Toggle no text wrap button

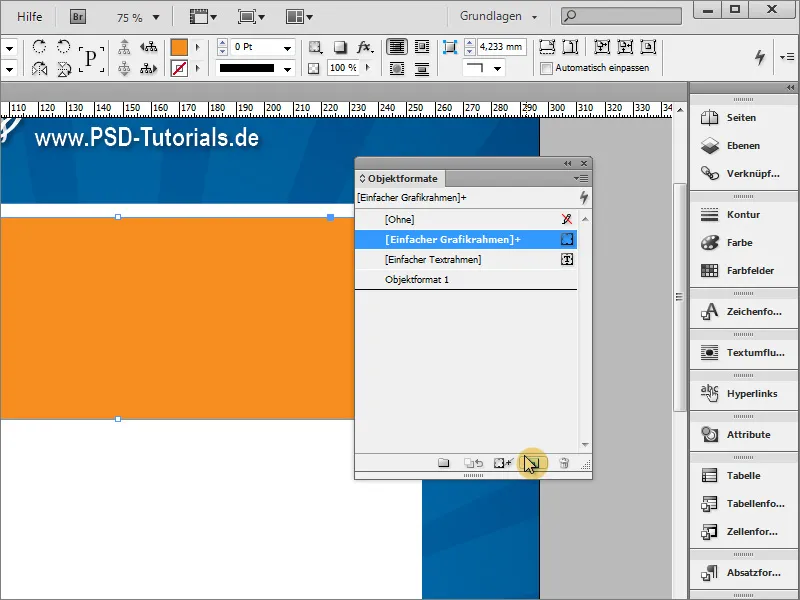(x=396, y=47)
